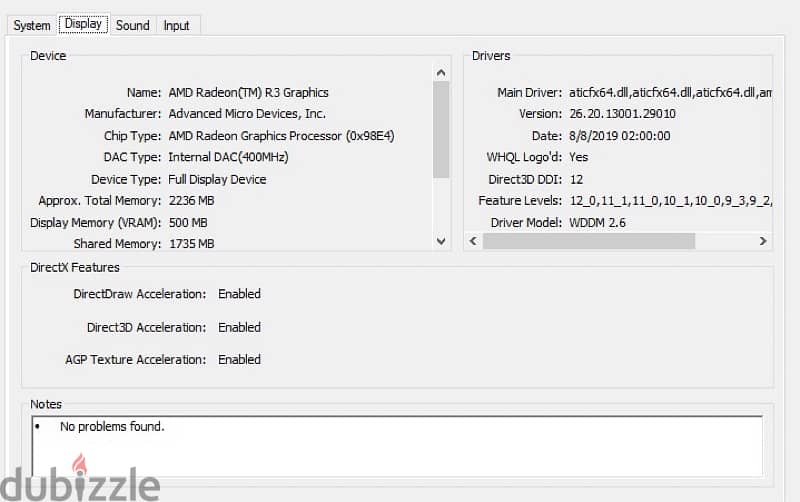Click WHQL Logo'd value 'Yes'
This screenshot has height=502, width=800.
click(x=579, y=157)
